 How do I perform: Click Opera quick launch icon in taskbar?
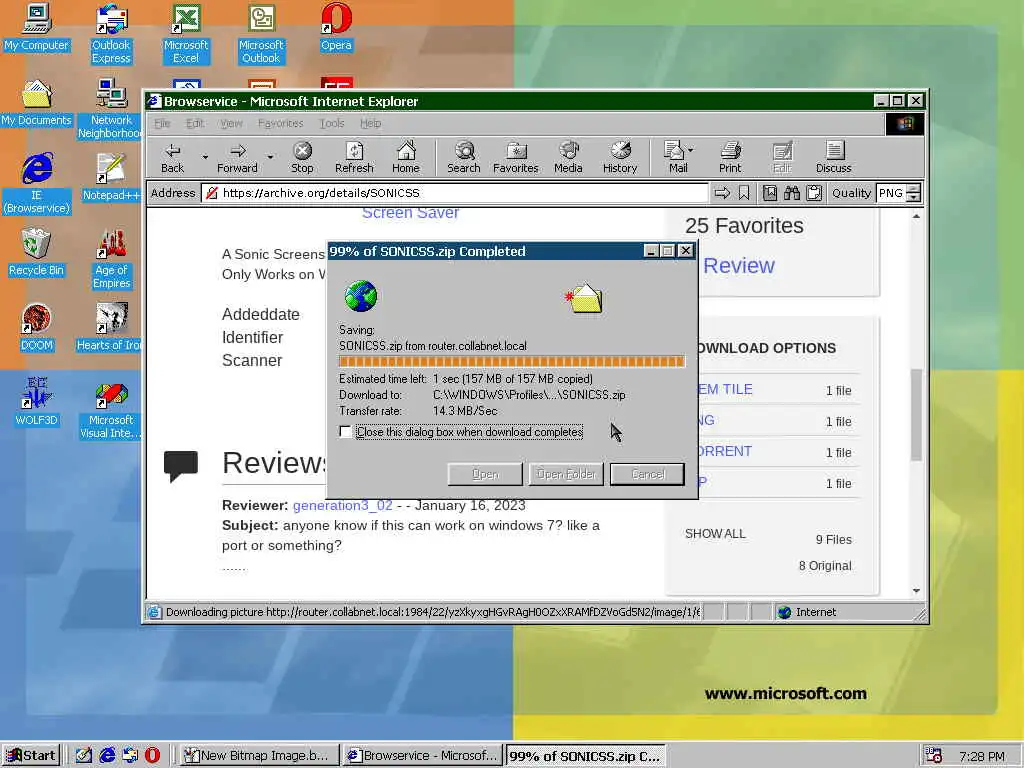152,755
